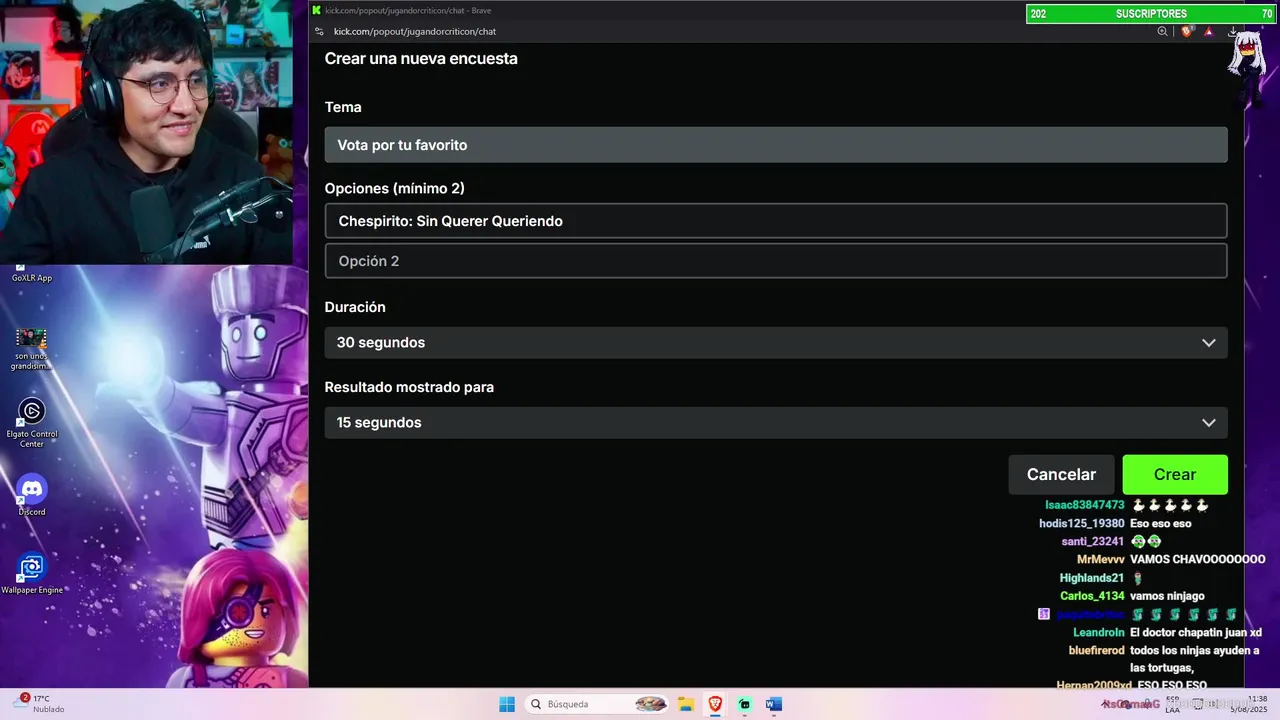Open the Discord desktop shortcut
The height and width of the screenshot is (720, 1280).
click(32, 496)
